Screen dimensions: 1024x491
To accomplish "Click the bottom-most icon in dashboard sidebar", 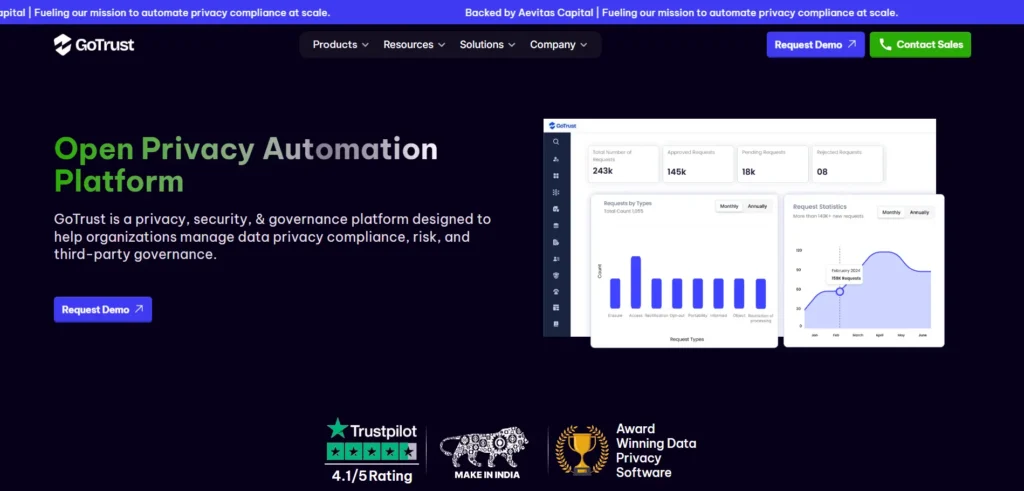I will (556, 324).
